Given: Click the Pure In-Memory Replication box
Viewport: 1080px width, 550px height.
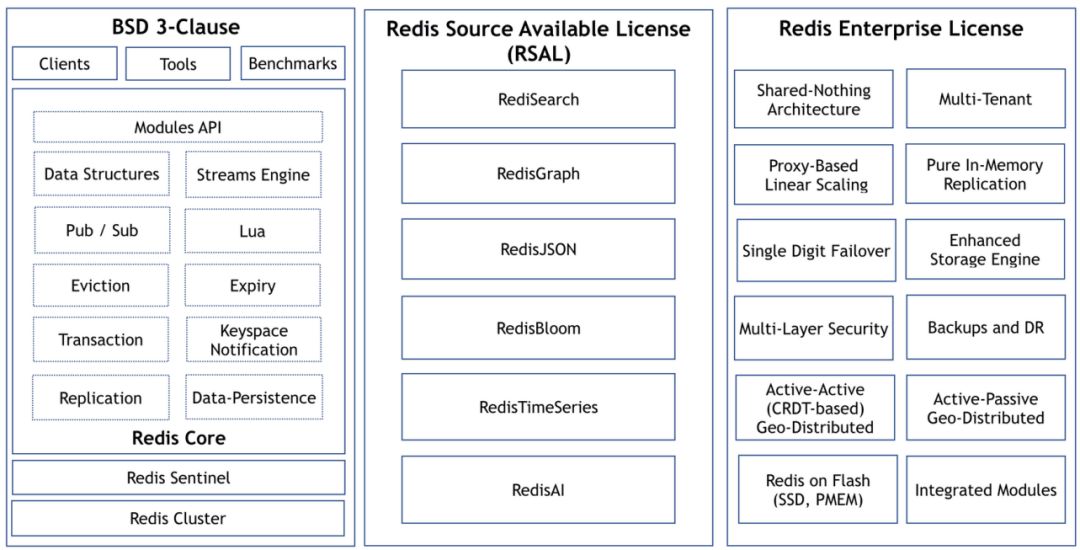Looking at the screenshot, I should tap(985, 174).
